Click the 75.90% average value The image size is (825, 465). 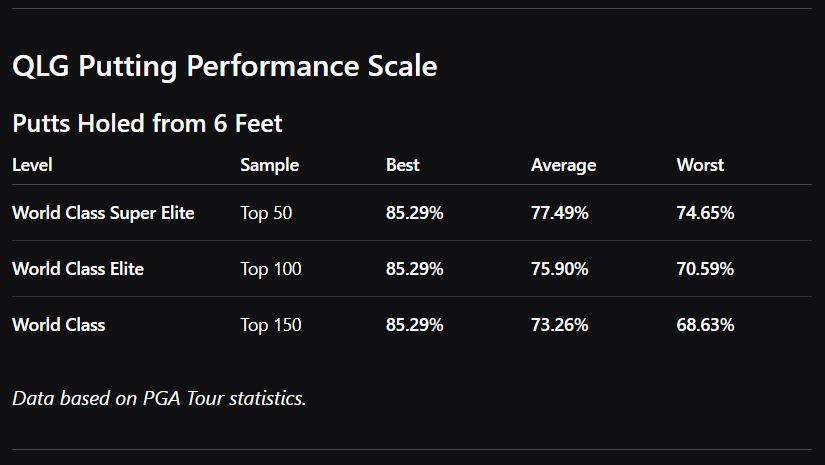pyautogui.click(x=559, y=269)
